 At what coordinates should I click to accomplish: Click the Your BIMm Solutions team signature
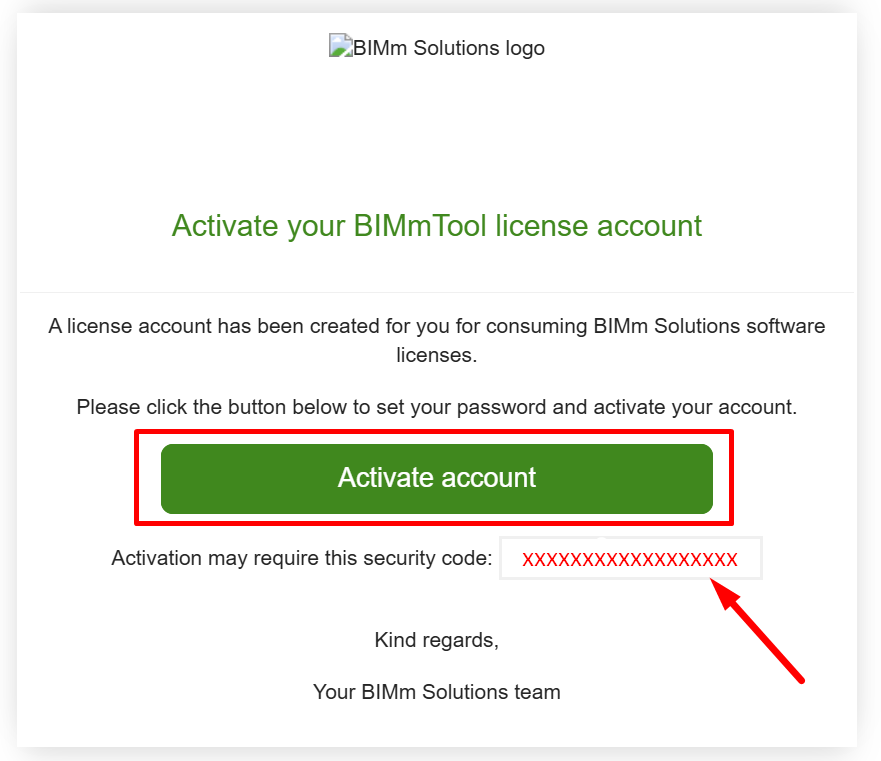[x=437, y=692]
